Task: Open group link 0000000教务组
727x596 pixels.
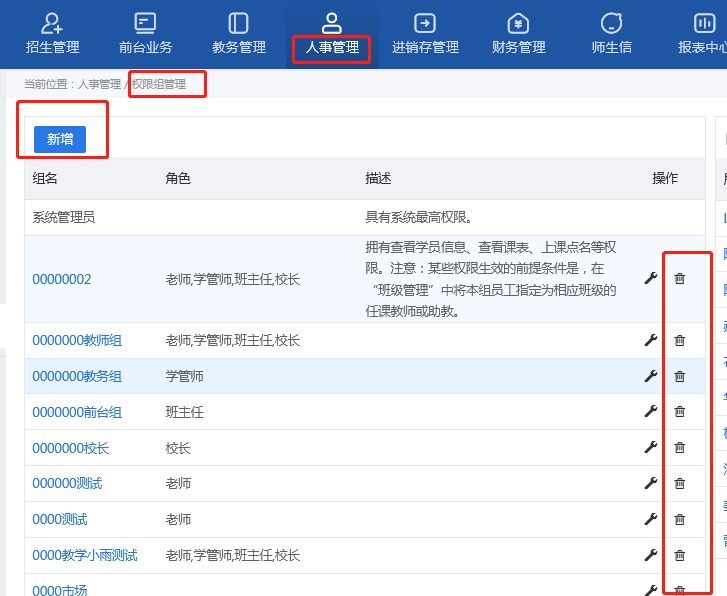Action: tap(77, 376)
